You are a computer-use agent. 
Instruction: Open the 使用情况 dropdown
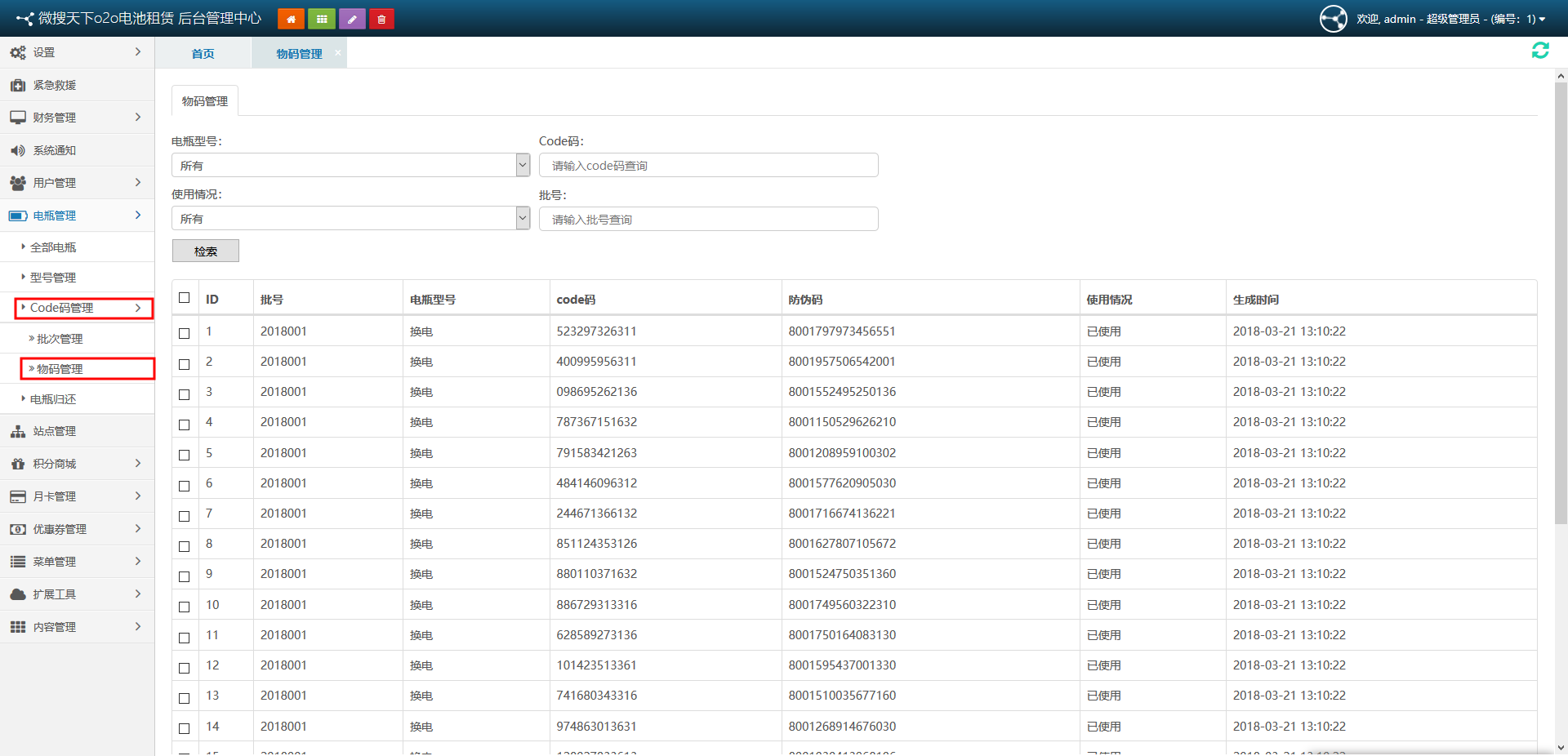coord(351,218)
